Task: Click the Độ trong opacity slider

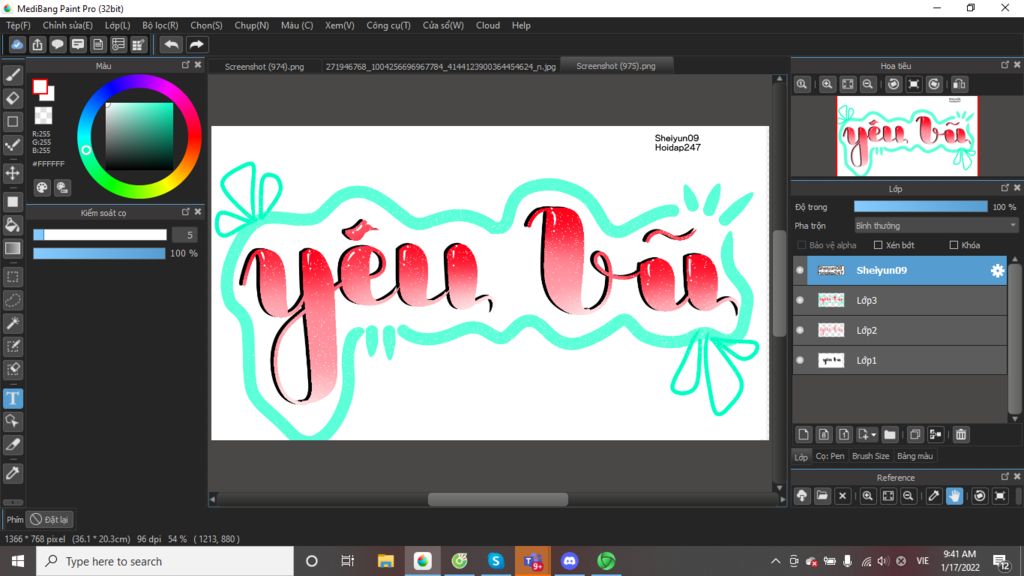Action: coord(921,206)
